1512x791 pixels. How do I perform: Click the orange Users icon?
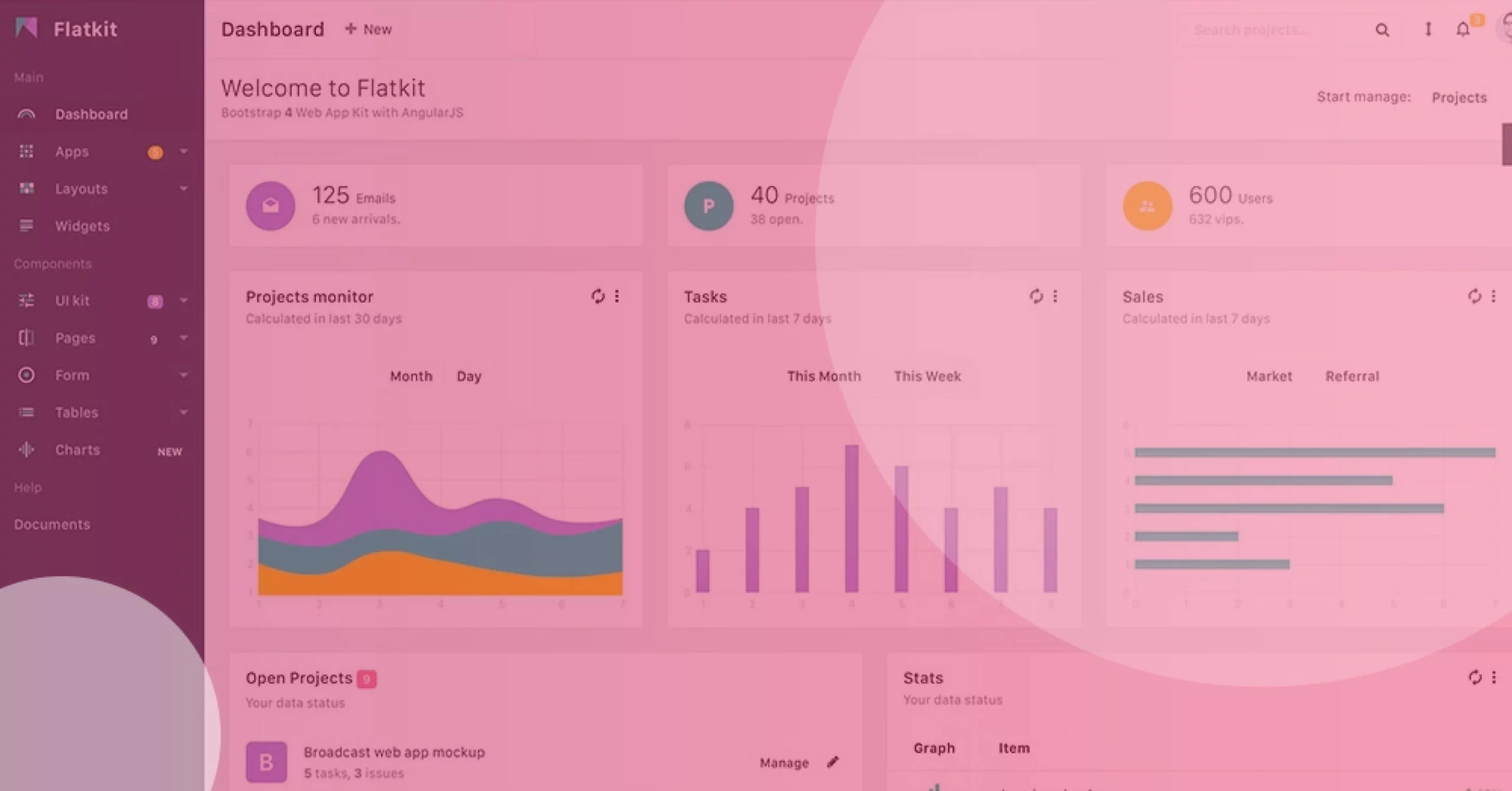point(1147,206)
